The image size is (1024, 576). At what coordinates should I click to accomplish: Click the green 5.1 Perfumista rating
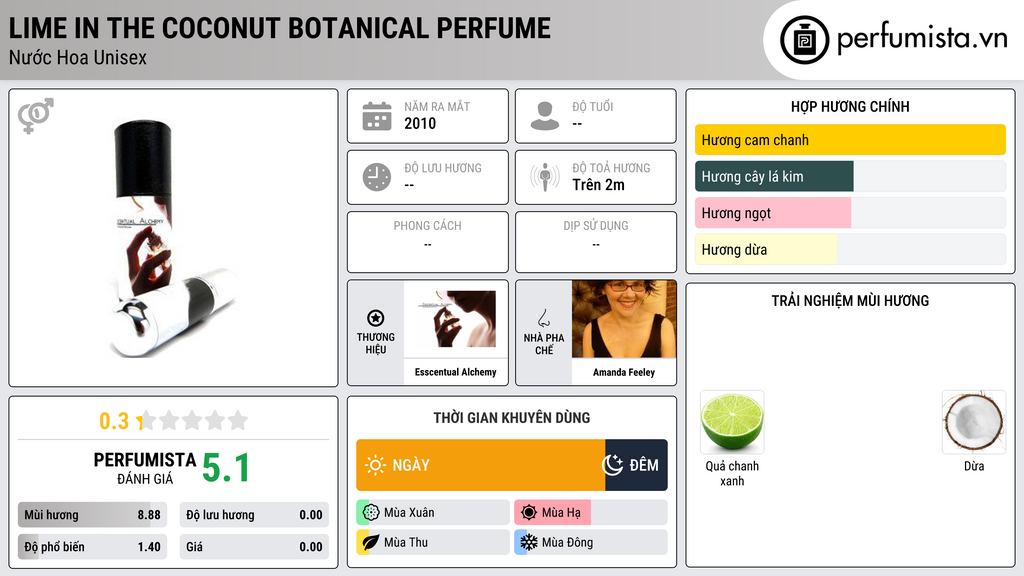(225, 468)
